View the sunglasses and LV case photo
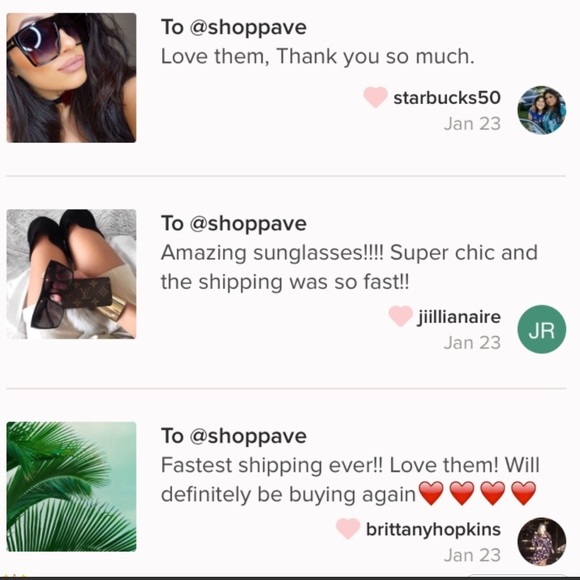The height and width of the screenshot is (580, 580). coord(71,274)
